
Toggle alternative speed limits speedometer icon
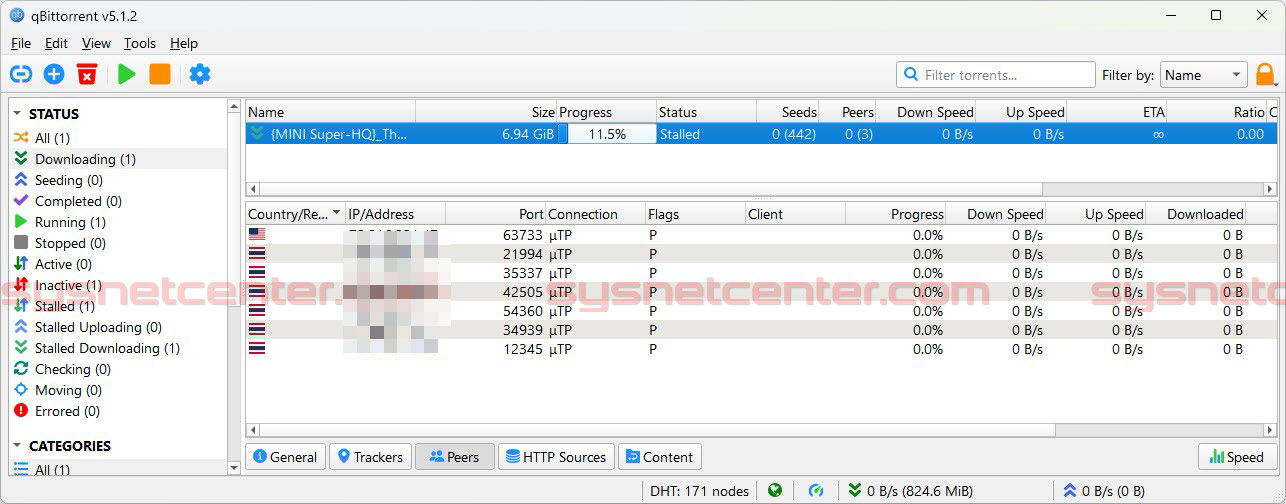[x=816, y=490]
